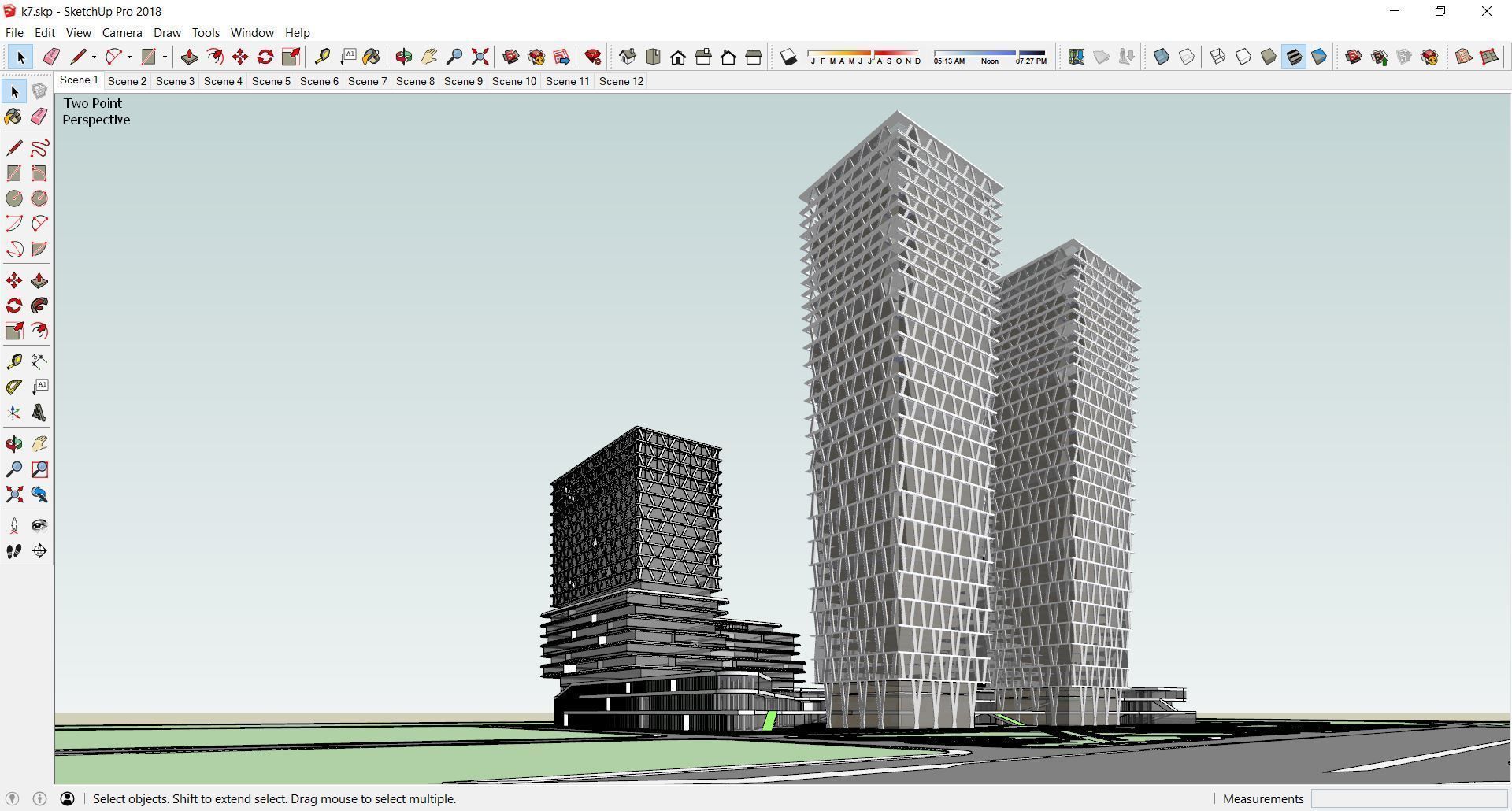Choose the 2 Point Arc tool

tap(39, 224)
